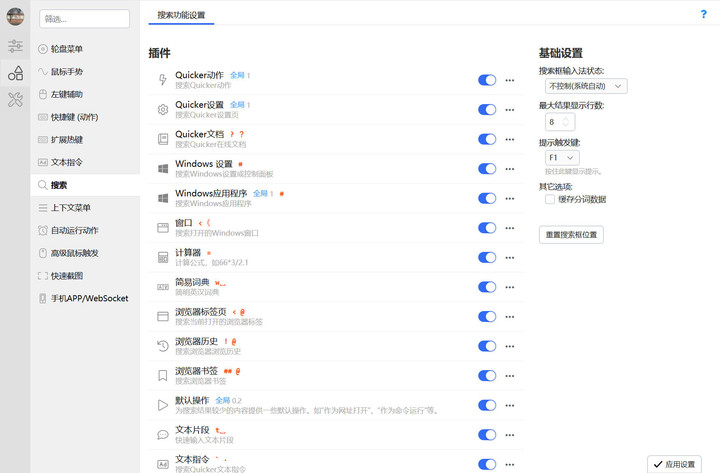Click the user avatar picture
This screenshot has height=473, width=720.
tap(15, 17)
